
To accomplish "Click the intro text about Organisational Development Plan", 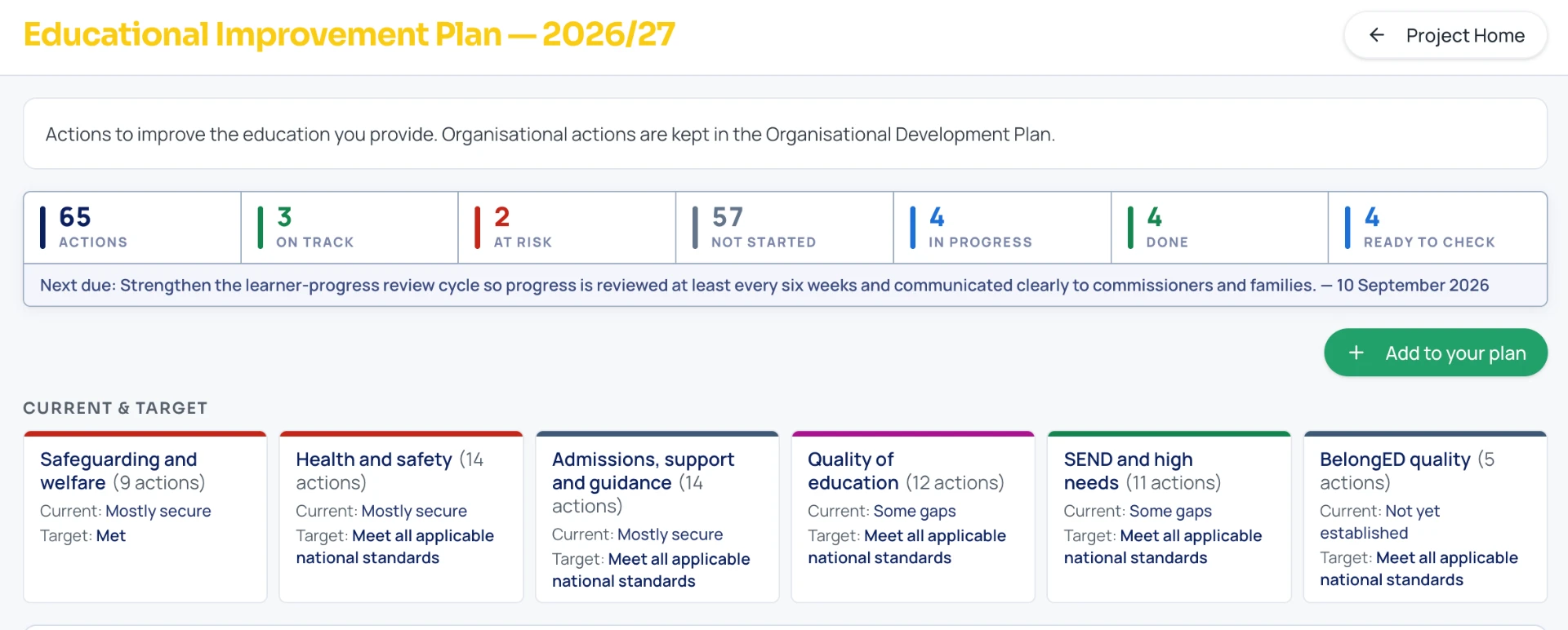I will [550, 134].
